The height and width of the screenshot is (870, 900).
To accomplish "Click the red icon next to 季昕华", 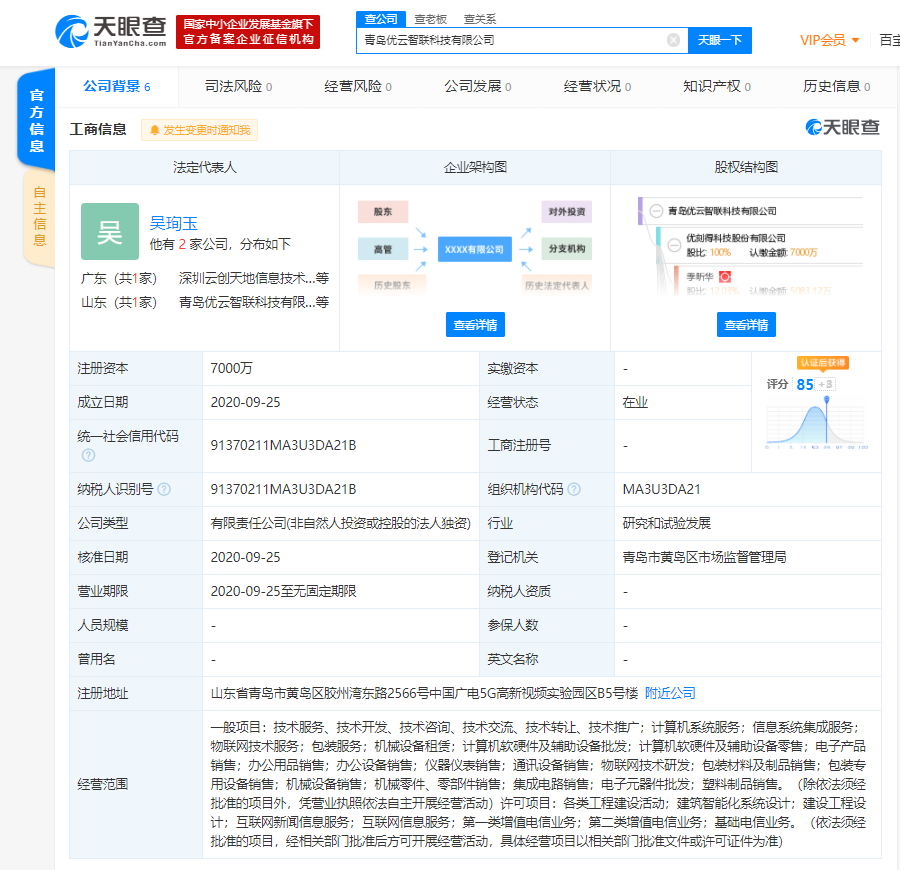I will (x=725, y=277).
